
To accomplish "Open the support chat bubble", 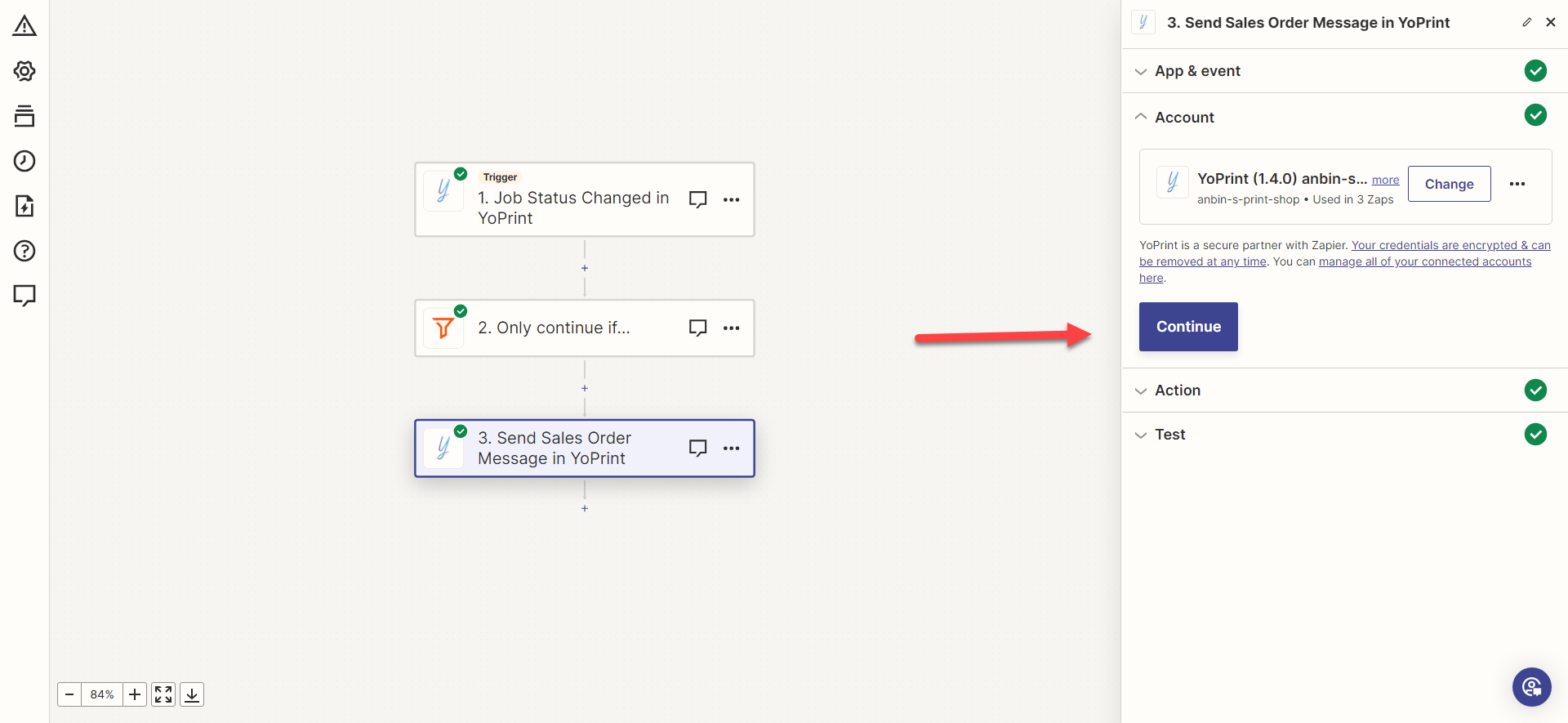I will click(x=1532, y=687).
